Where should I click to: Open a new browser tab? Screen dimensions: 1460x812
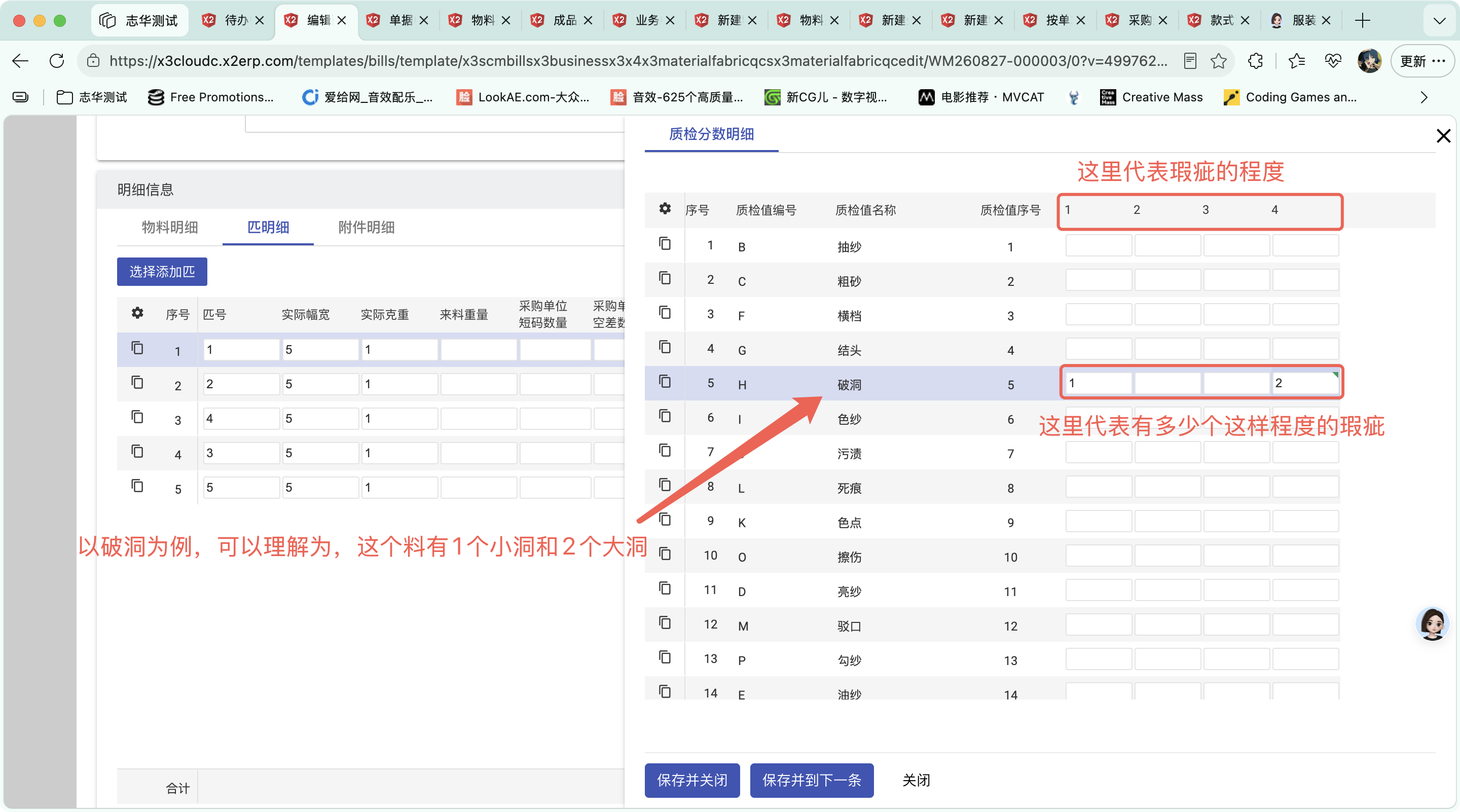click(x=1363, y=20)
